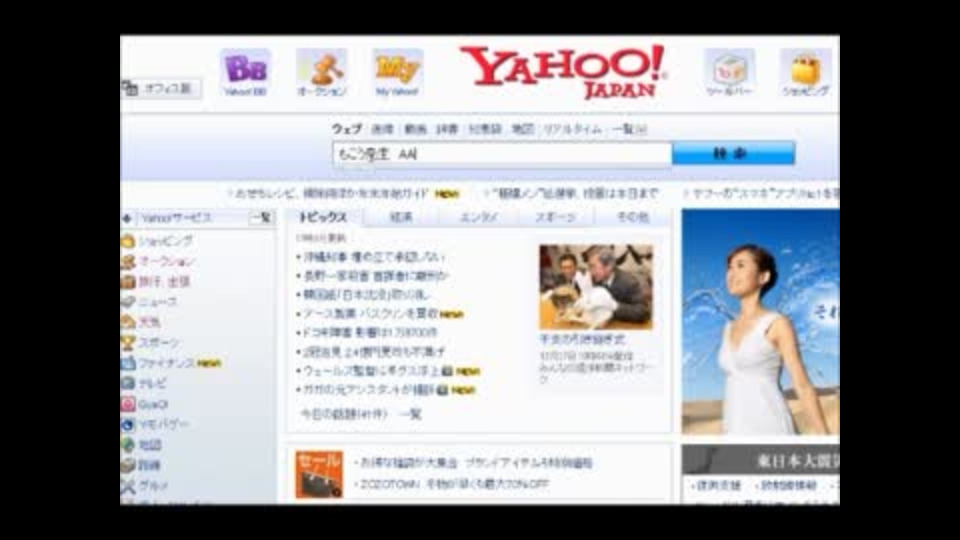This screenshot has height=540, width=960.
Task: Open the toolbar (ツールバー) icon
Action: click(x=729, y=73)
